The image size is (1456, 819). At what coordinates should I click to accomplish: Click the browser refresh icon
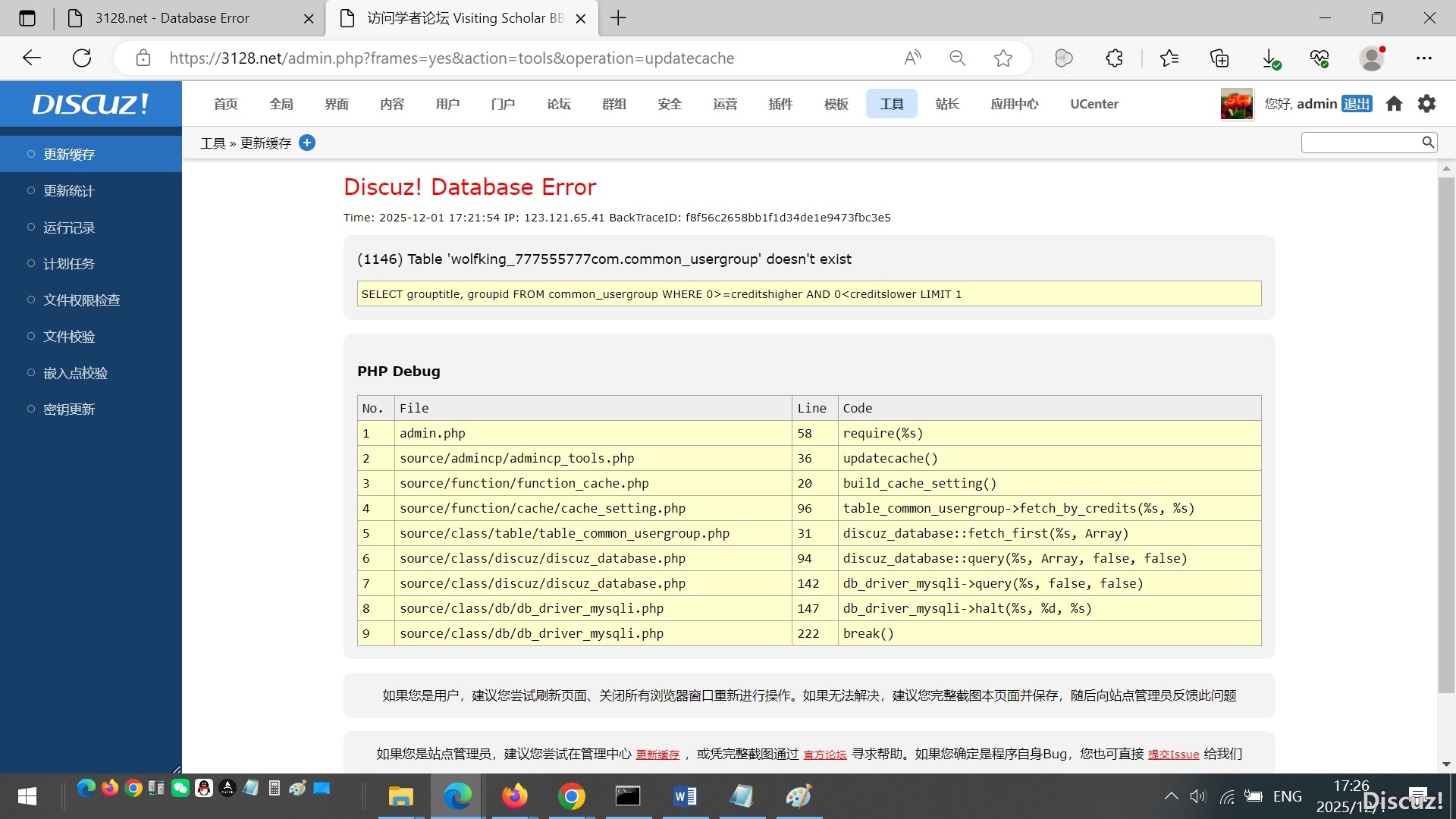pyautogui.click(x=82, y=58)
